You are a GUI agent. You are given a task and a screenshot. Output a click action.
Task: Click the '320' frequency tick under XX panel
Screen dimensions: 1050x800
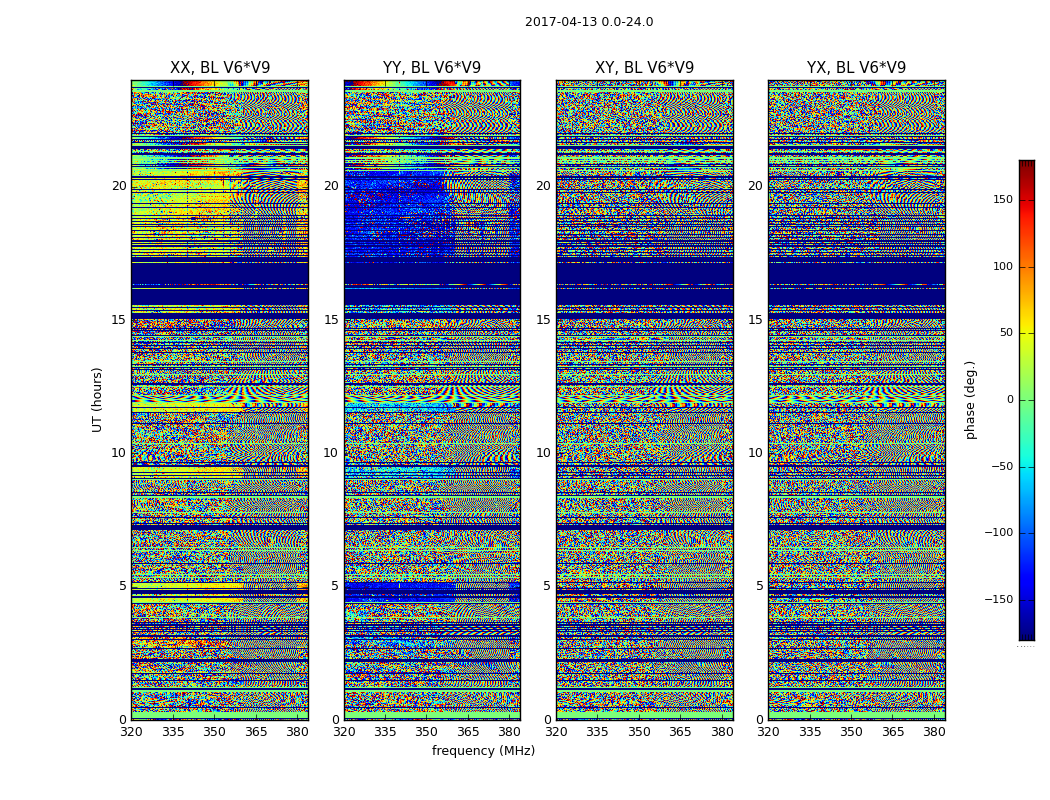pyautogui.click(x=131, y=732)
